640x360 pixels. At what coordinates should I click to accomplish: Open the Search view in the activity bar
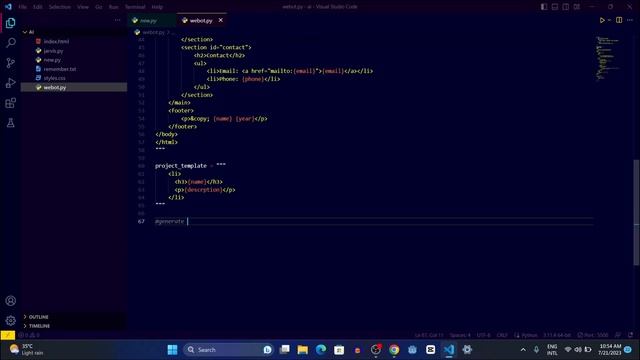[x=11, y=43]
